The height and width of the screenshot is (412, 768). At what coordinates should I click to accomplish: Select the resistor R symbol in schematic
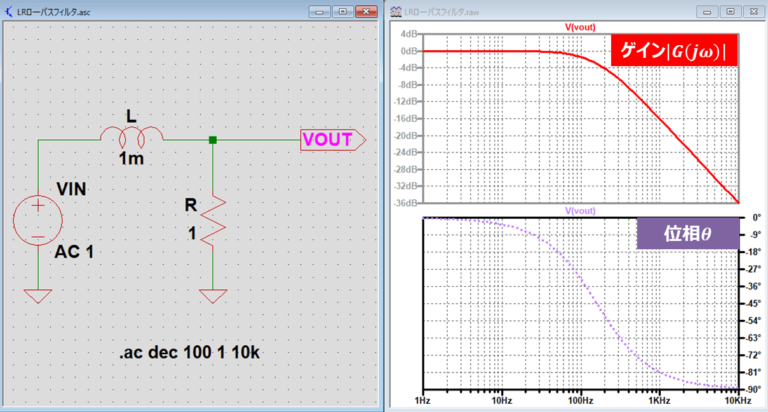tap(213, 220)
